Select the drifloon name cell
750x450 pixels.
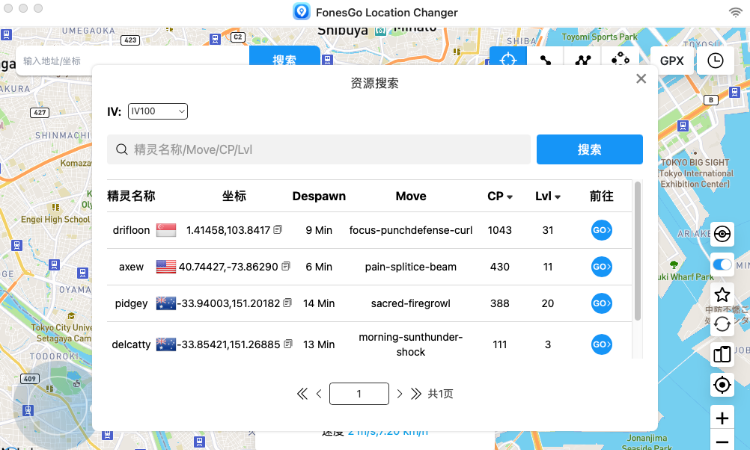[131, 230]
